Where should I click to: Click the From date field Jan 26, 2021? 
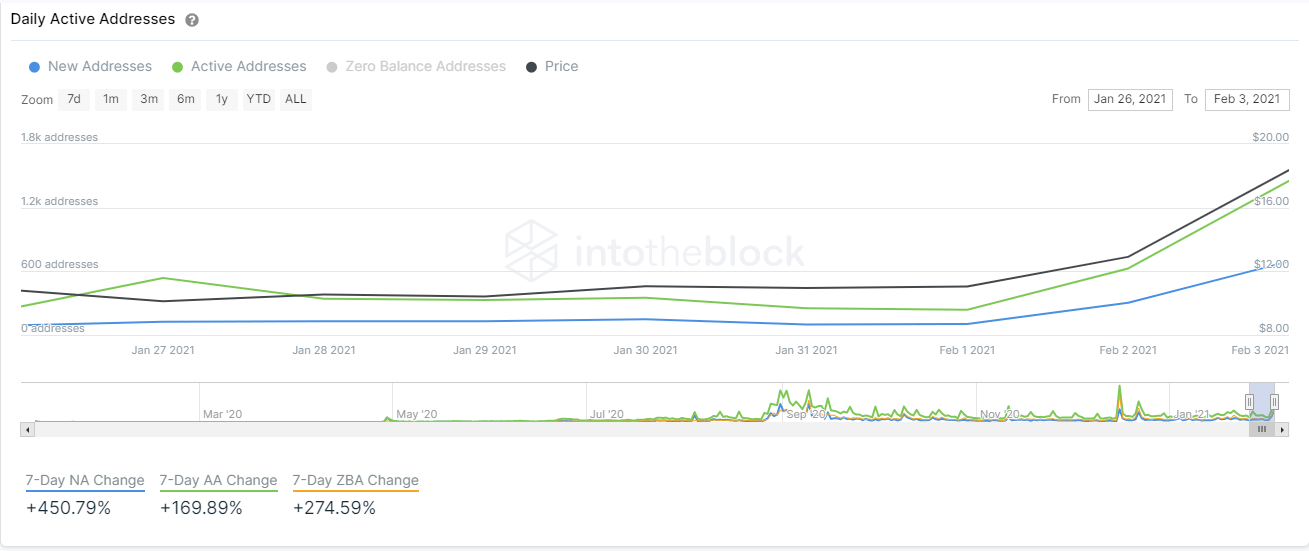pos(1130,99)
